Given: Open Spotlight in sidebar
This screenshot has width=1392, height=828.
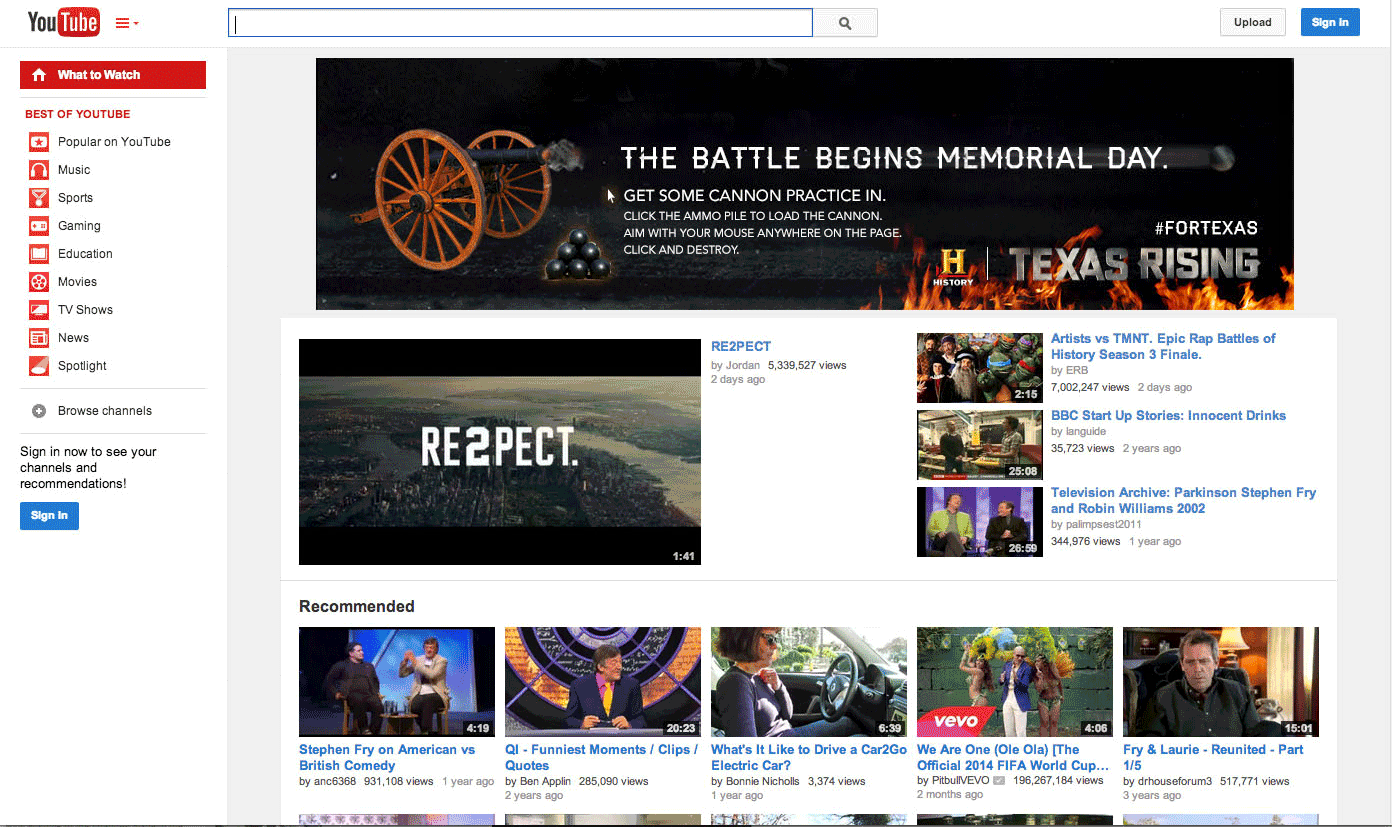Looking at the screenshot, I should [x=82, y=366].
